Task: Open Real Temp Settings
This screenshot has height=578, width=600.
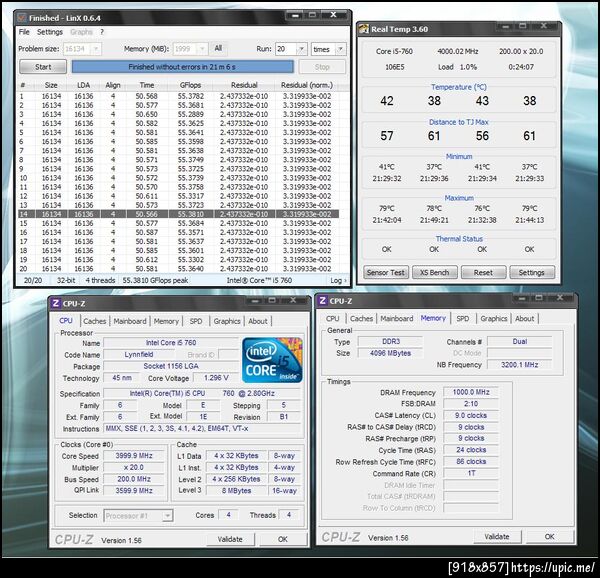Action: [532, 272]
